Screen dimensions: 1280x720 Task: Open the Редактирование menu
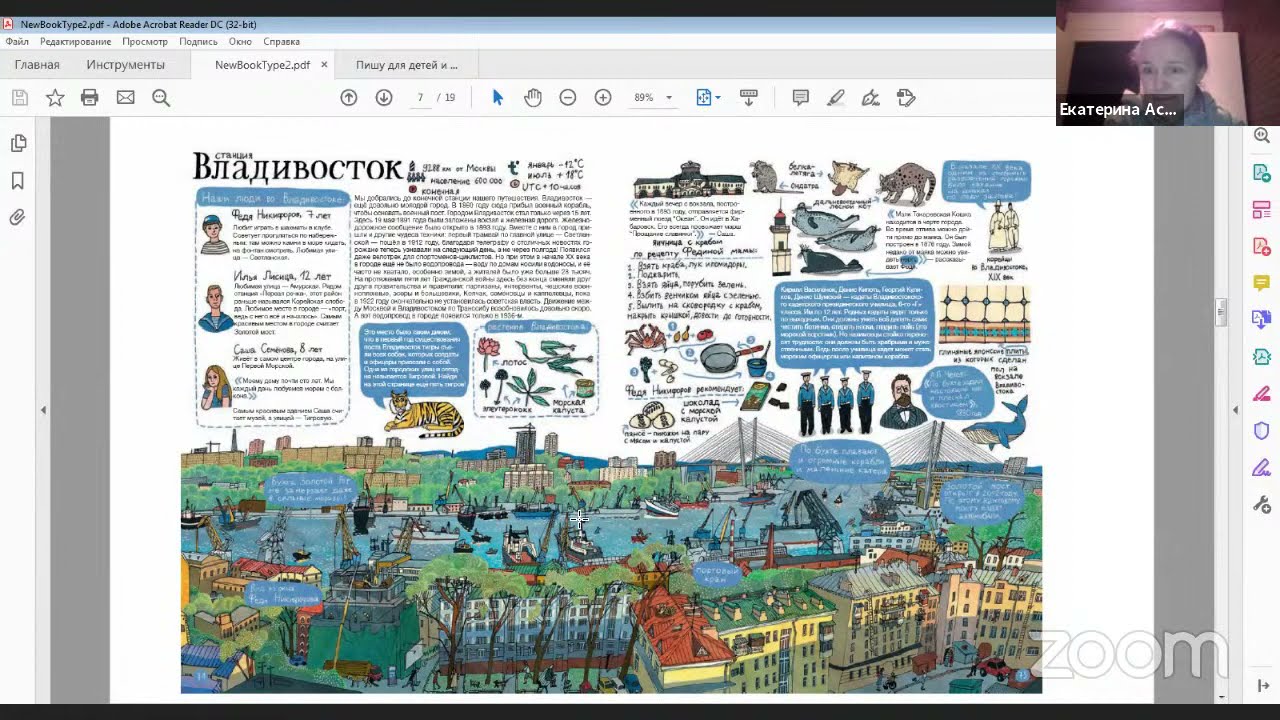click(75, 42)
